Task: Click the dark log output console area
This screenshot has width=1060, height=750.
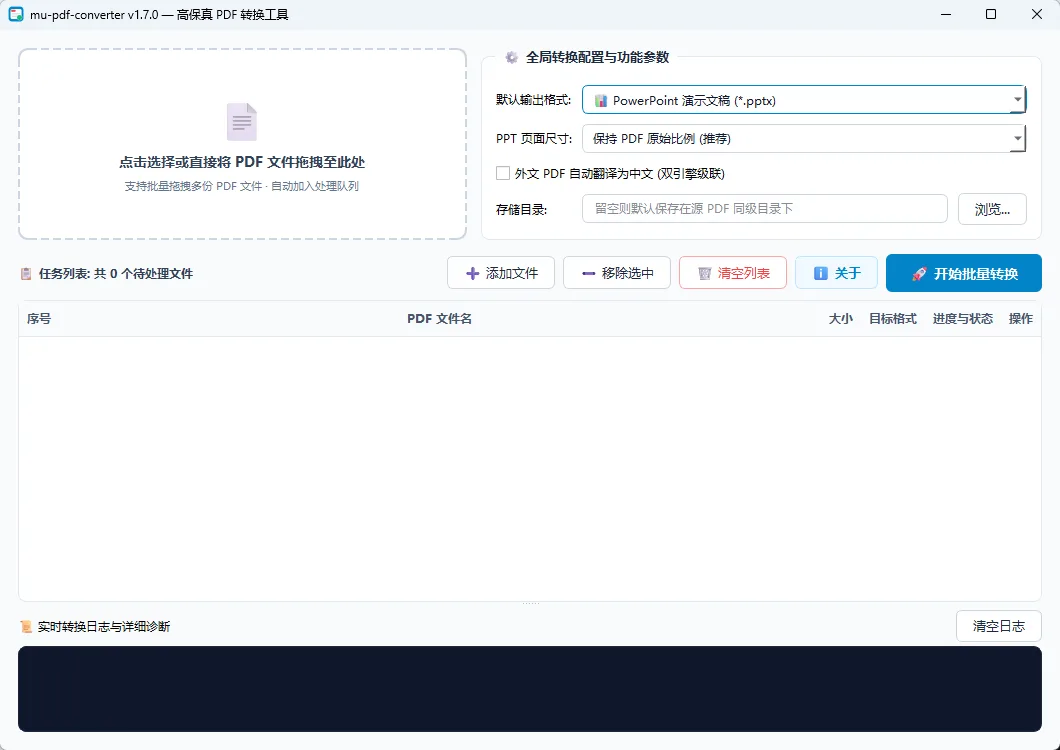Action: pyautogui.click(x=530, y=689)
